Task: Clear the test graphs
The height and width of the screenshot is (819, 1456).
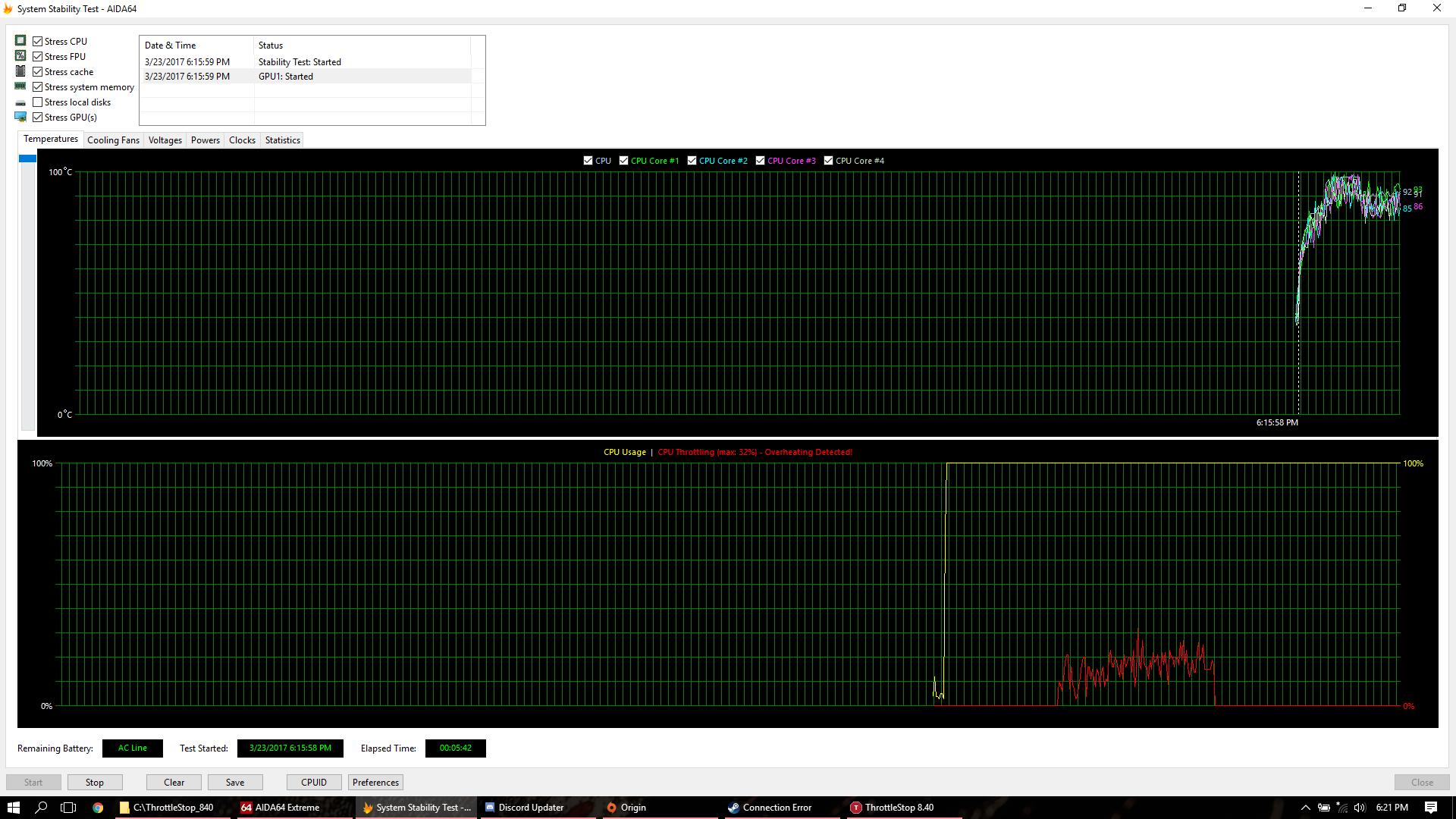Action: [x=174, y=782]
